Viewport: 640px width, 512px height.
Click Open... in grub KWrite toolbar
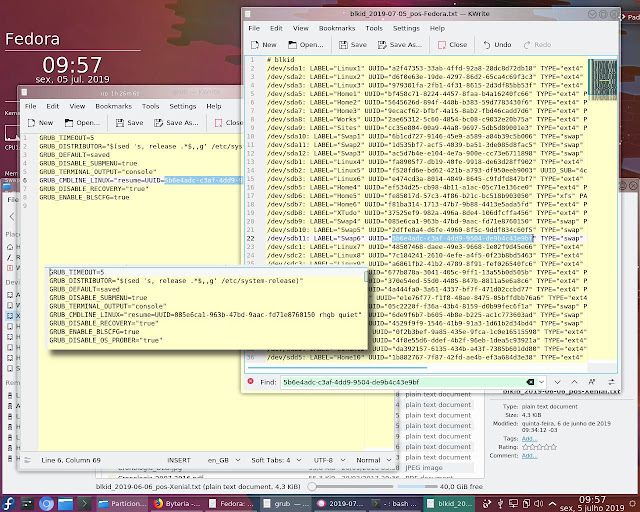(x=82, y=122)
